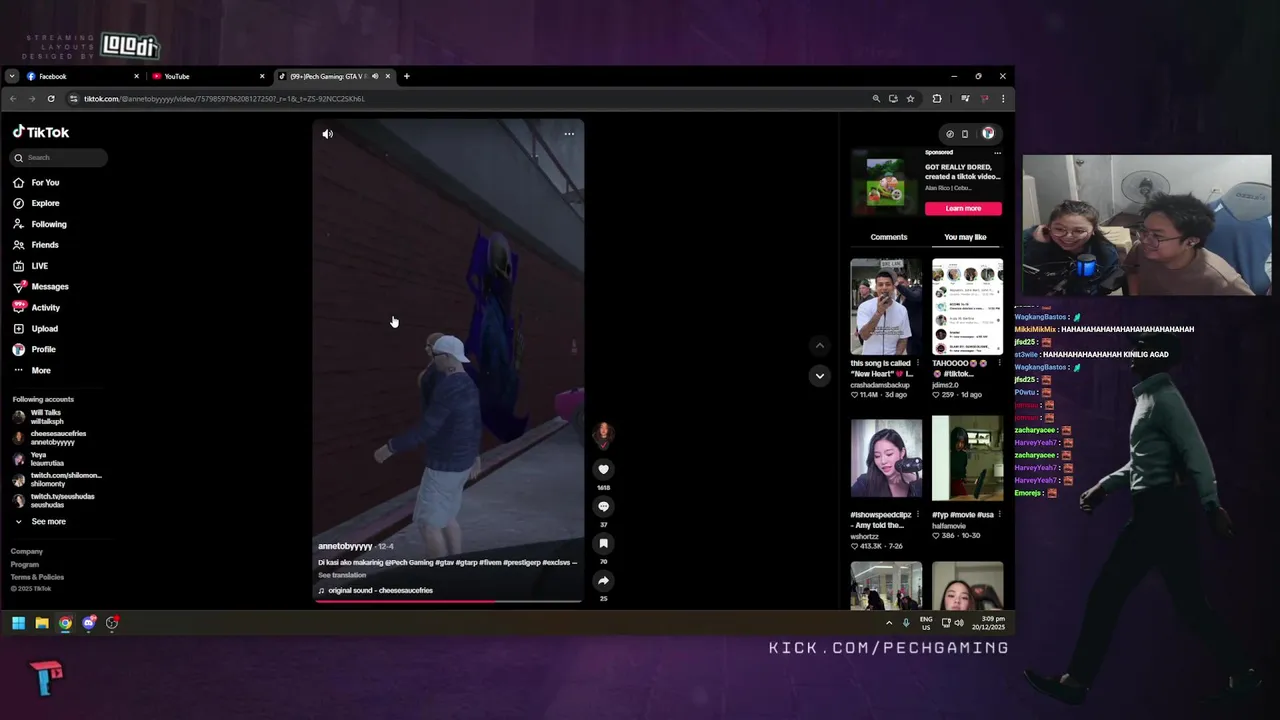Image resolution: width=1280 pixels, height=720 pixels.
Task: Click the TikTok logo
Action: [x=41, y=132]
